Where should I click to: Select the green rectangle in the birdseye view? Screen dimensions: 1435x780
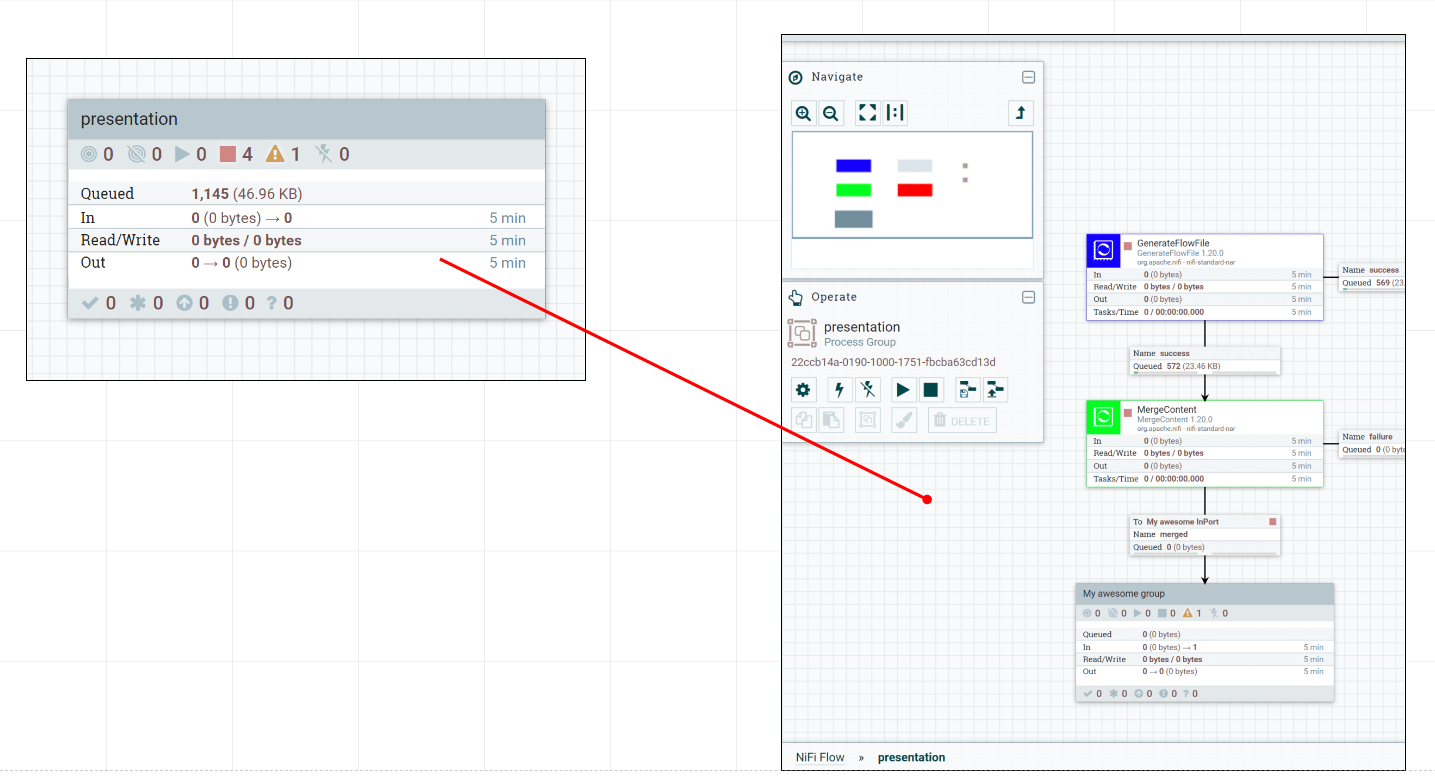(853, 190)
